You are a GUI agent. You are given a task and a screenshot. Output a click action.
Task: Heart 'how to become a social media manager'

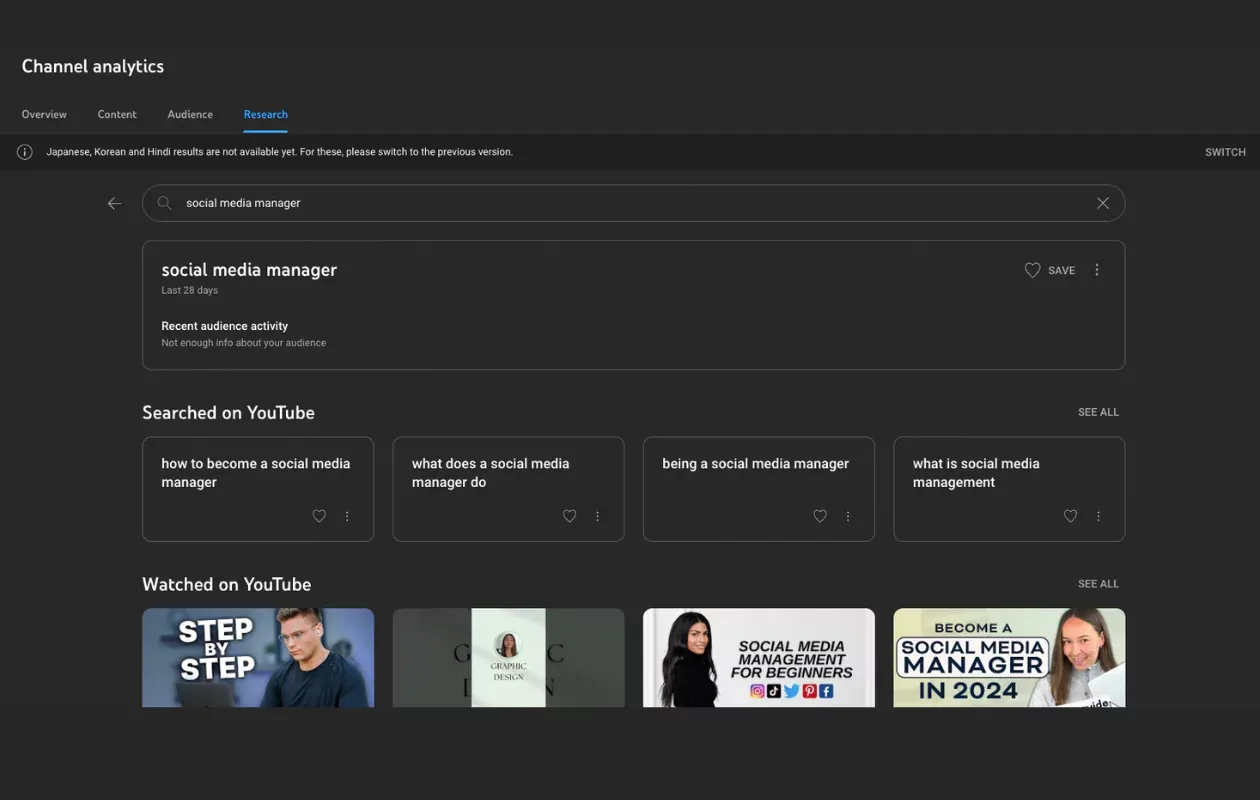point(319,516)
